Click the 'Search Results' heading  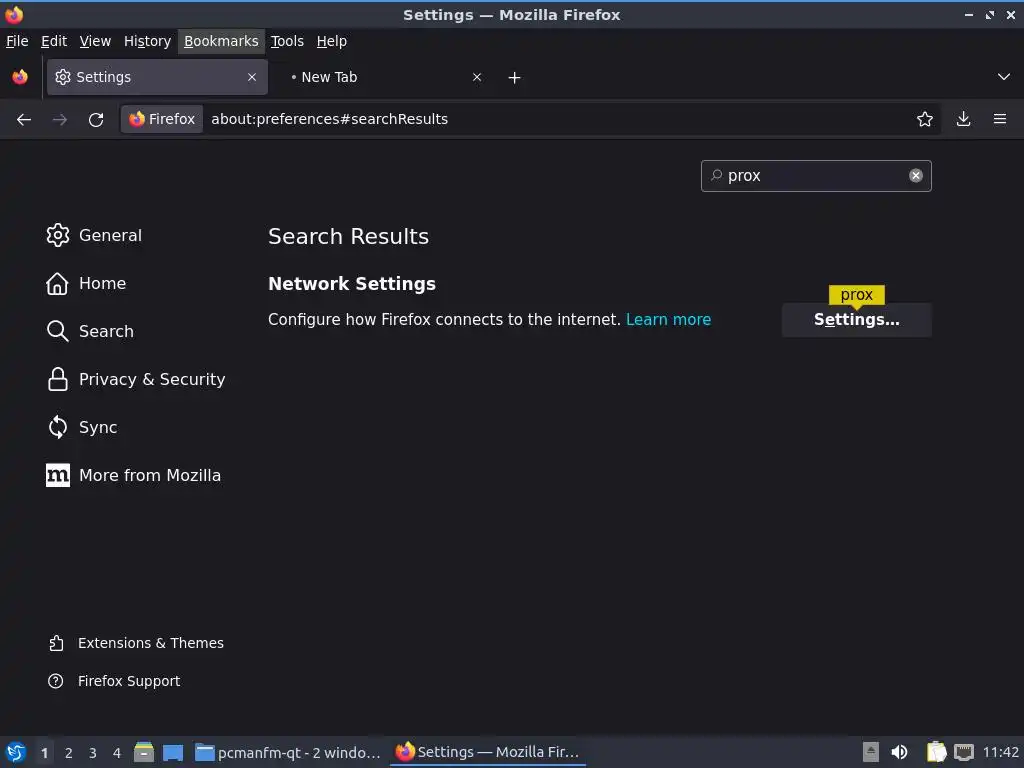click(348, 236)
